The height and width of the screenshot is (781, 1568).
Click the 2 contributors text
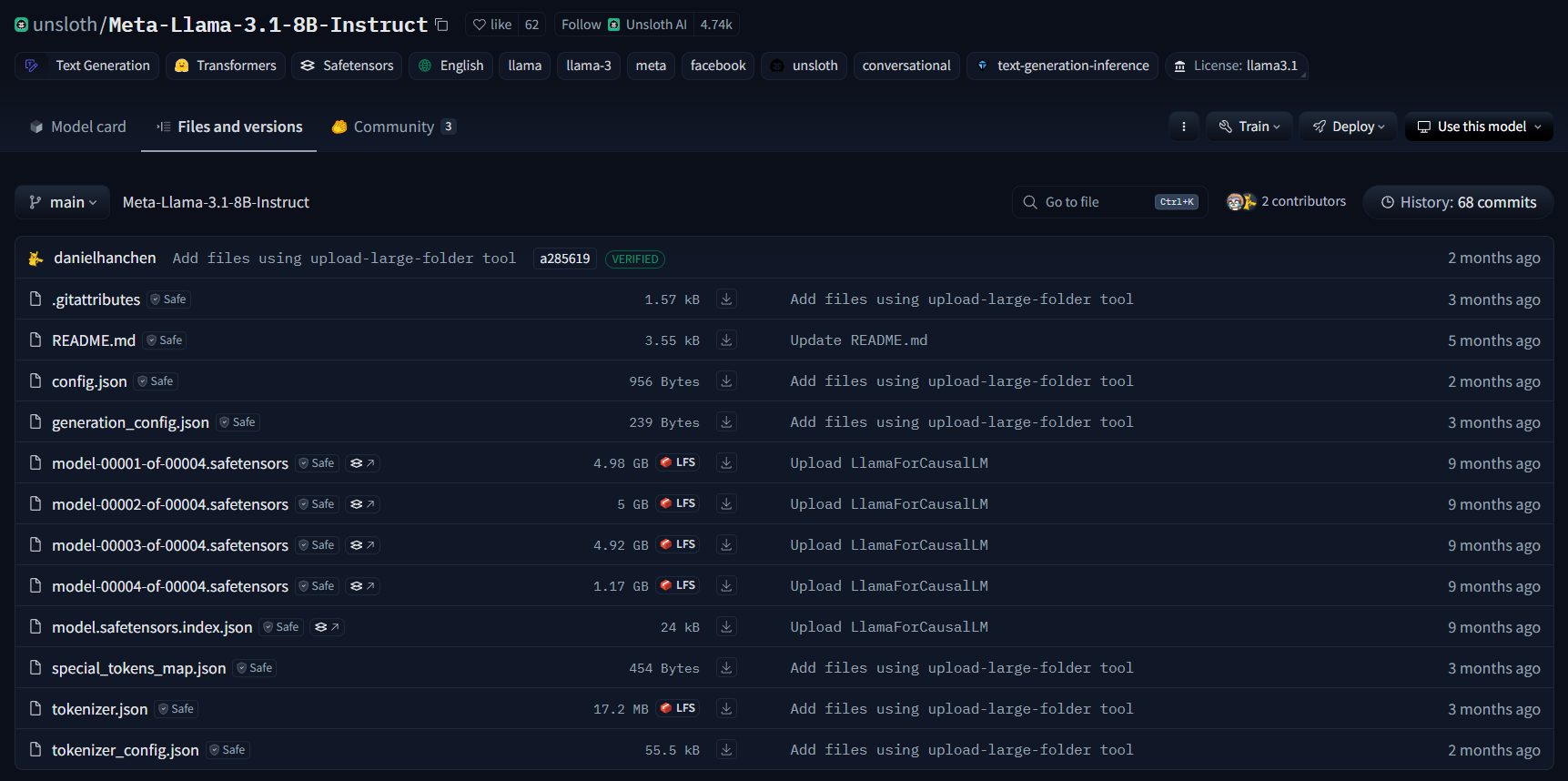pyautogui.click(x=1303, y=201)
